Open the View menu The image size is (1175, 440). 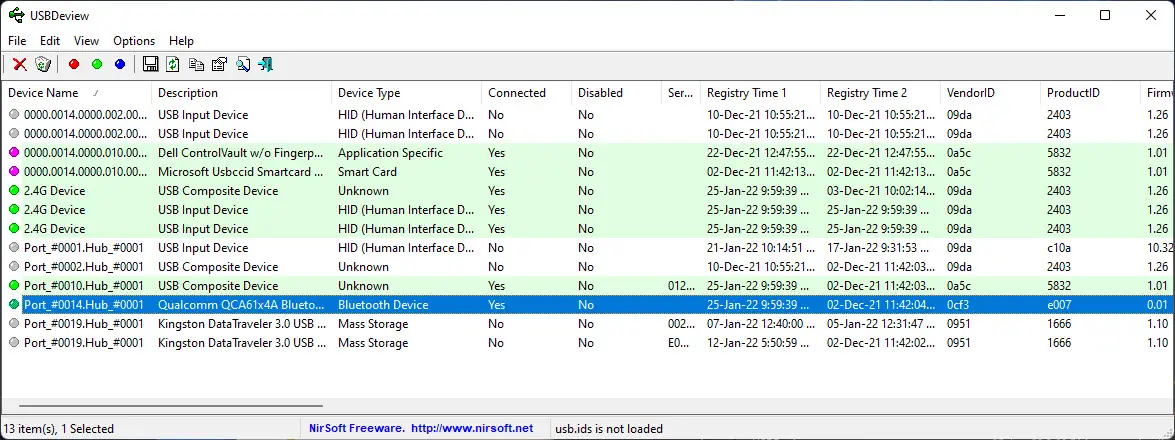coord(86,41)
